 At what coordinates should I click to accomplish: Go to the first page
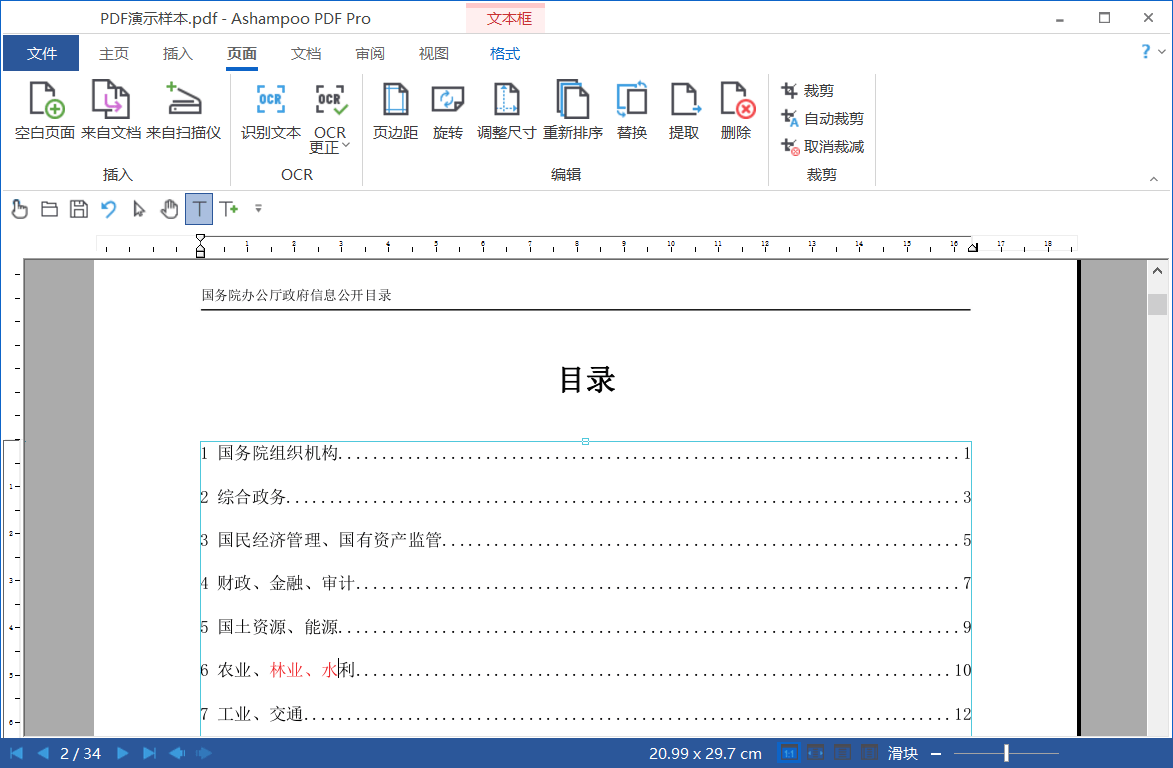point(16,753)
